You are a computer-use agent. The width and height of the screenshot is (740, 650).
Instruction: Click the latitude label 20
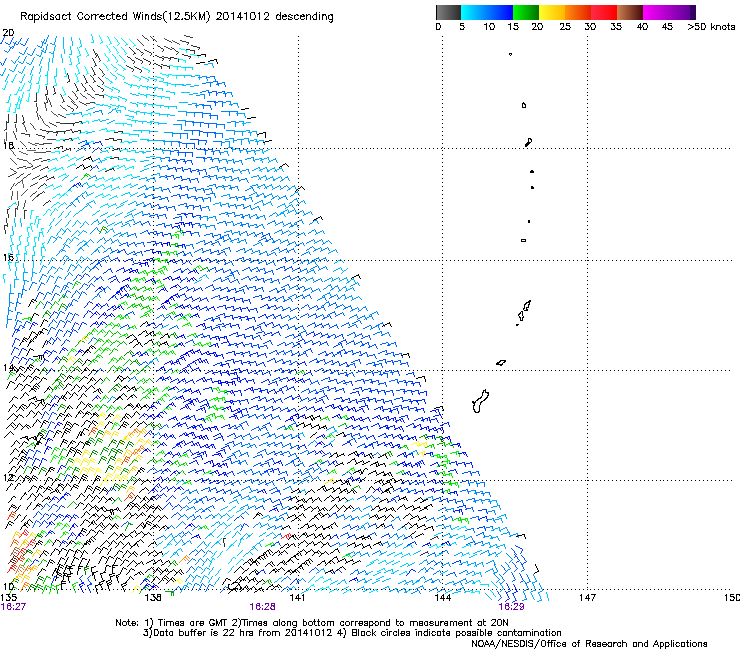click(8, 33)
